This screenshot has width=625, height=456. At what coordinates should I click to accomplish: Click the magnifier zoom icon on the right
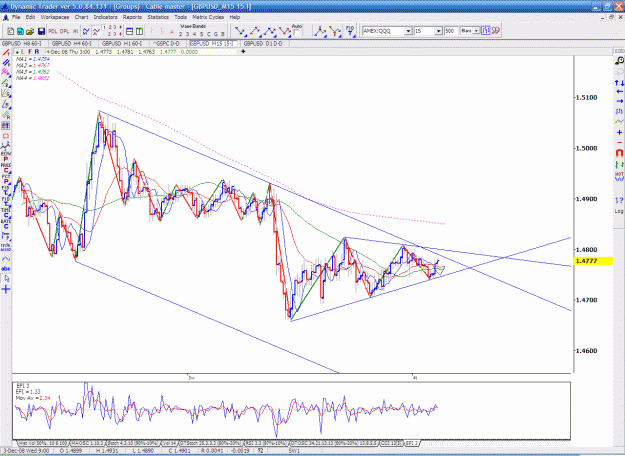(x=619, y=61)
